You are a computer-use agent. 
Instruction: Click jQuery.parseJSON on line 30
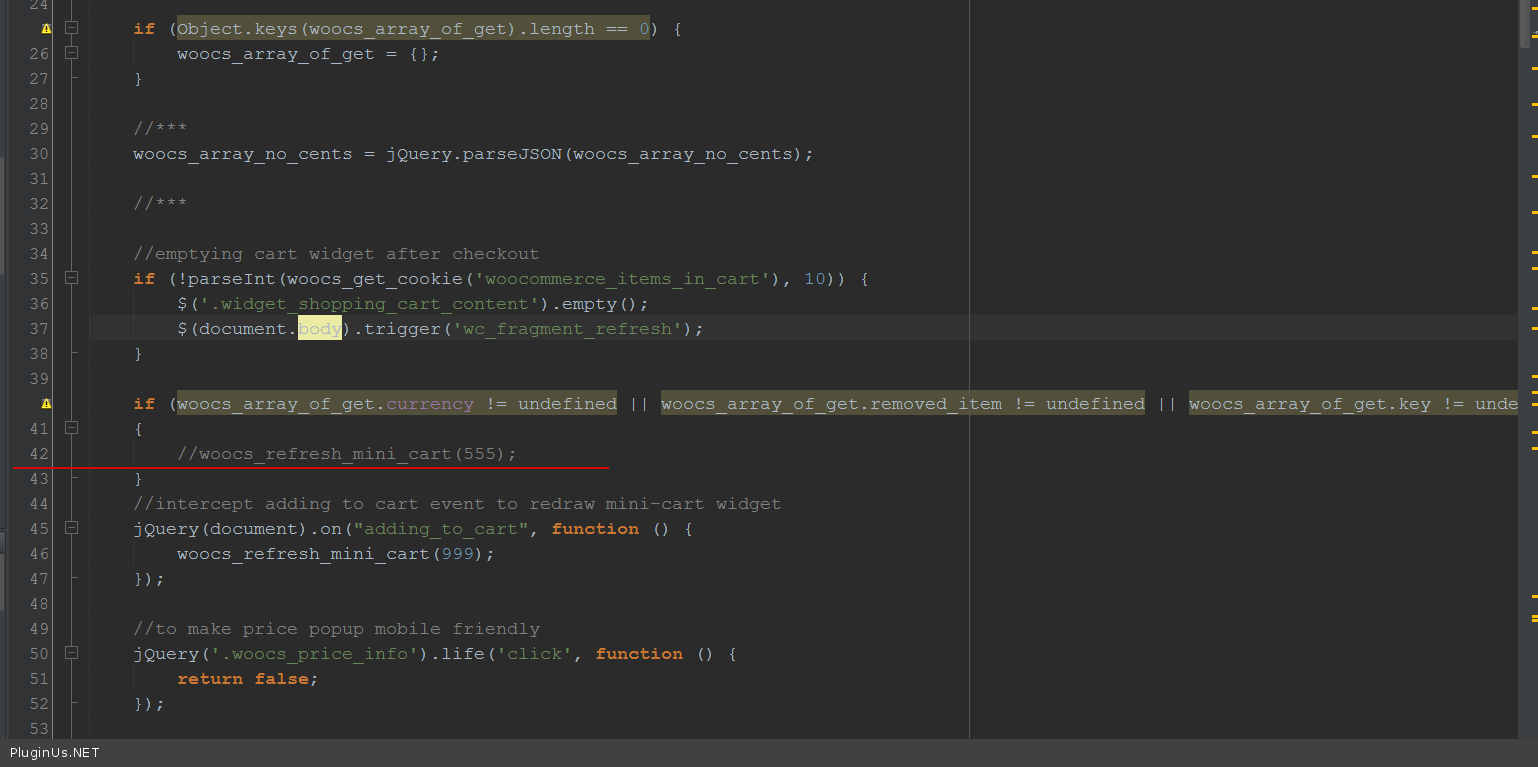474,154
